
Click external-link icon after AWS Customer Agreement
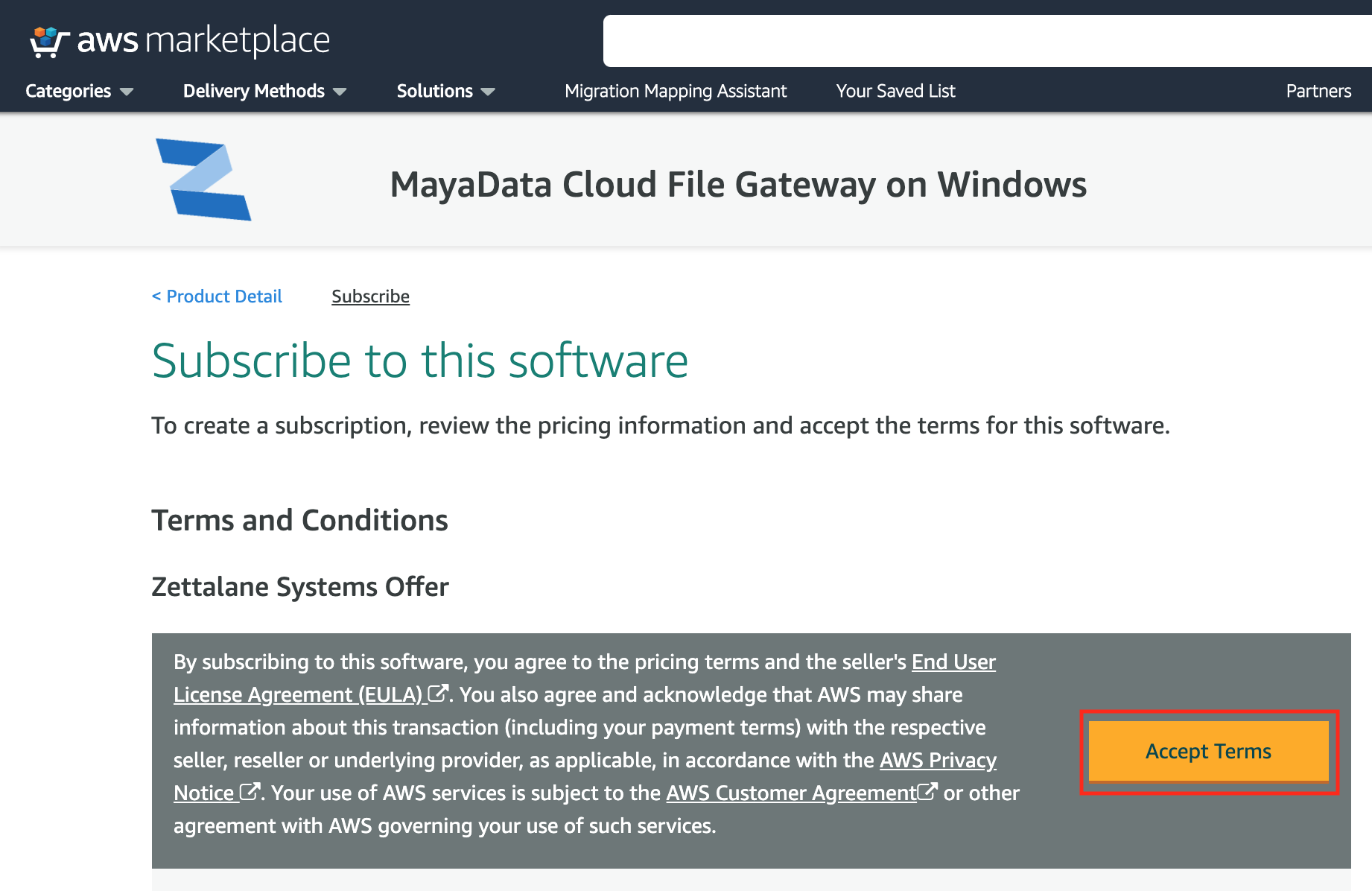[927, 792]
